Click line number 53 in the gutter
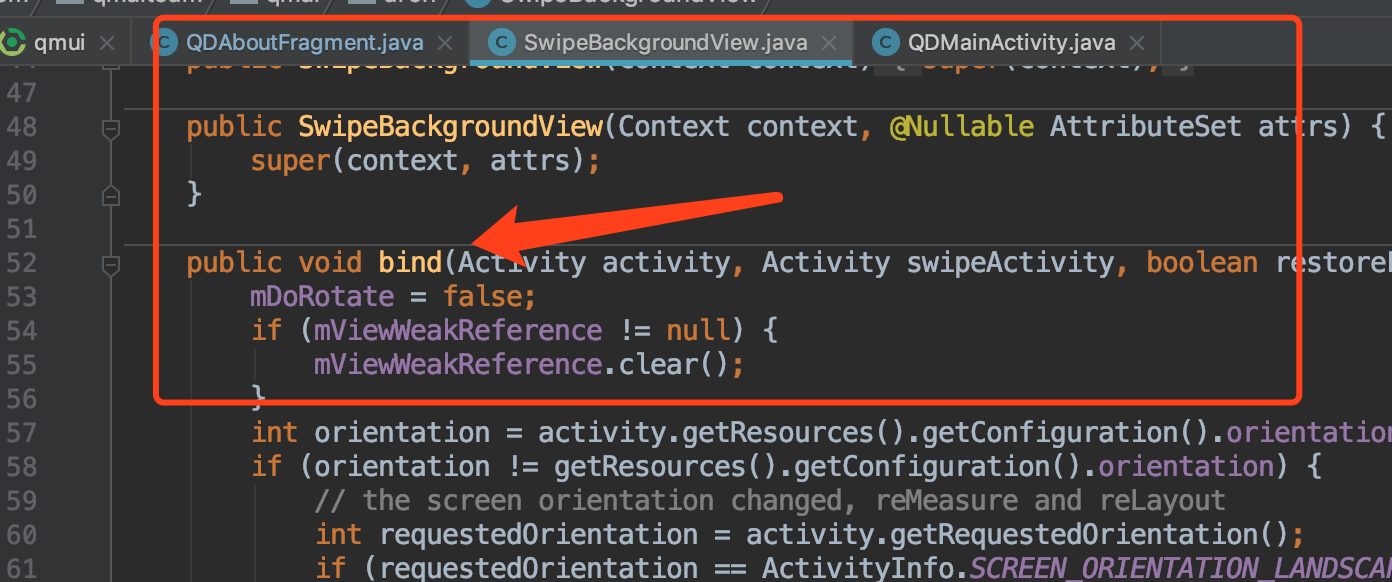 tap(22, 296)
